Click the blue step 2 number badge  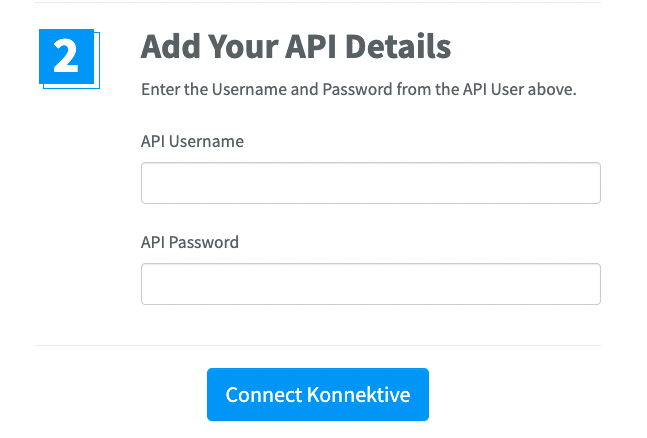[66, 57]
